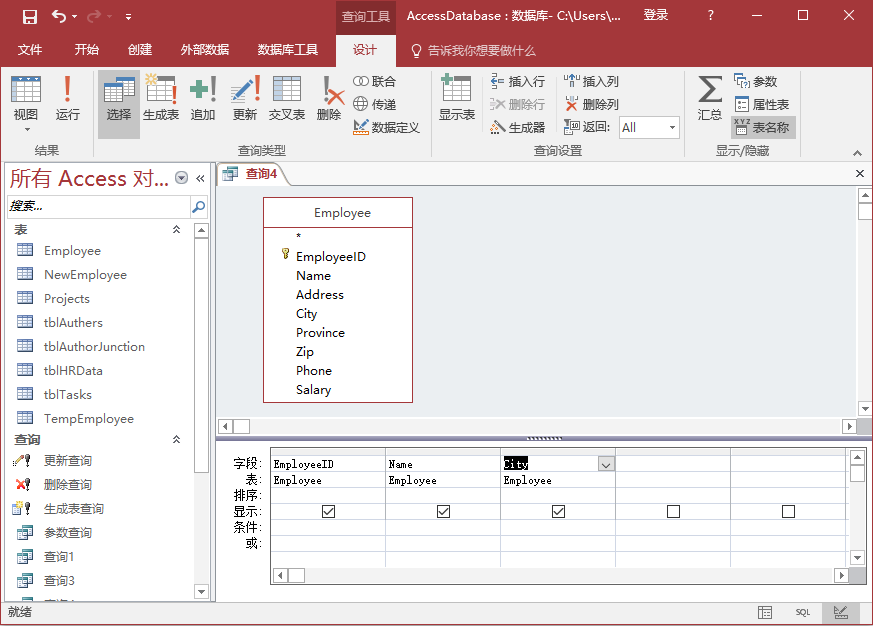This screenshot has height=626, width=873.
Task: Check the 显示 checkbox in the fourth column
Action: (x=673, y=511)
